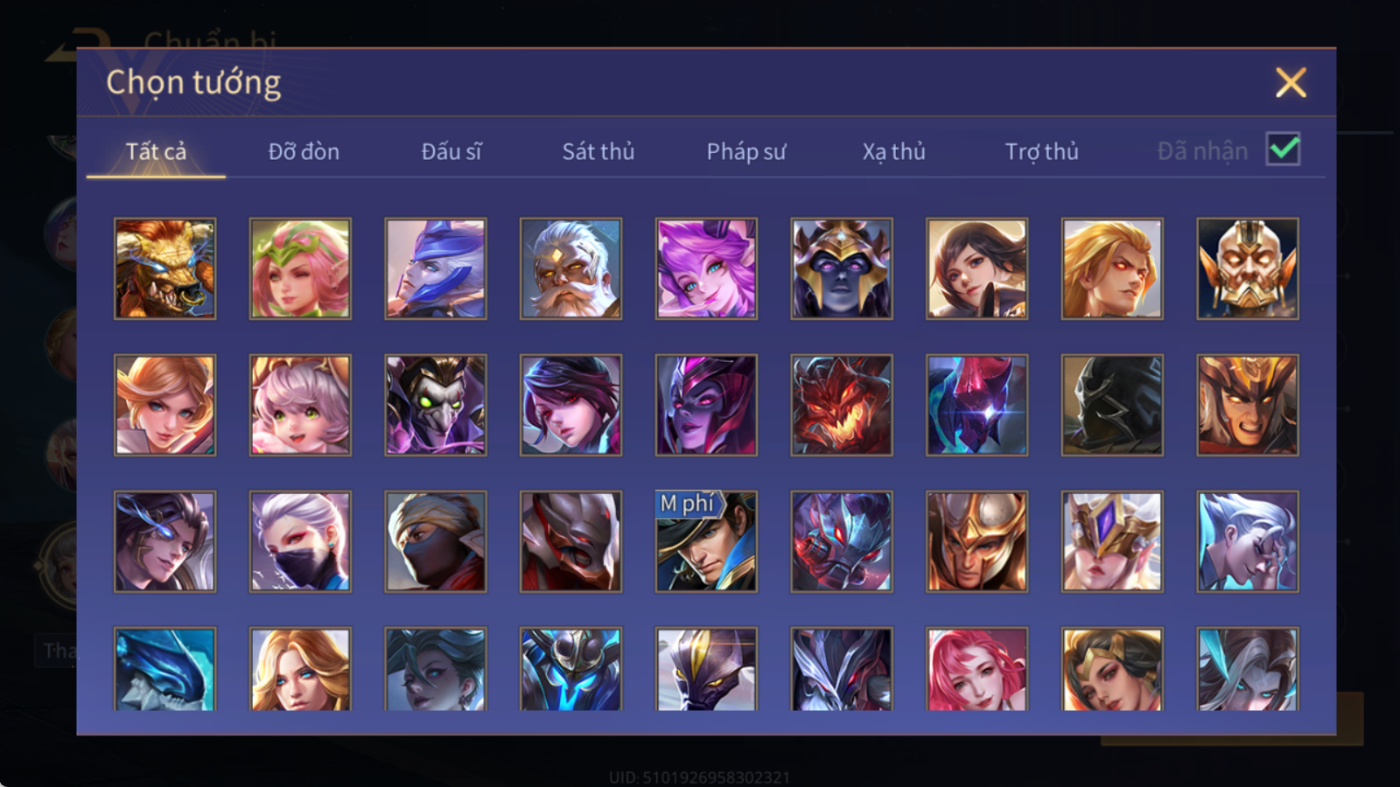
Task: Pick the purple-haired girl hero portrait
Action: (x=706, y=269)
